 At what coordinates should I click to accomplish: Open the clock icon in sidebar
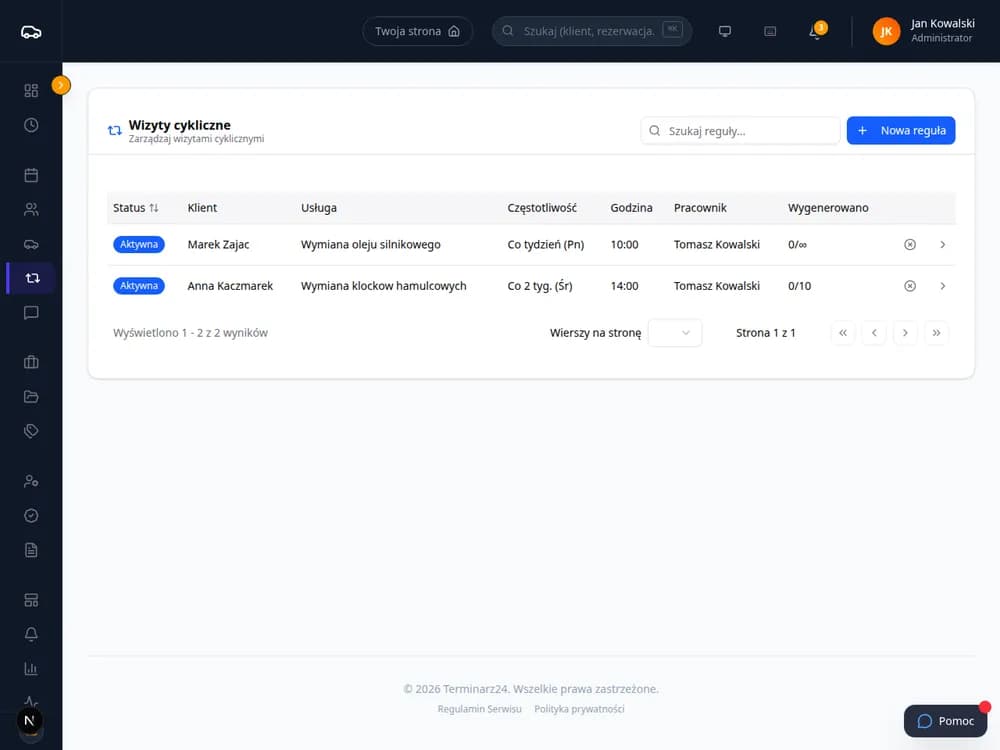pos(31,125)
